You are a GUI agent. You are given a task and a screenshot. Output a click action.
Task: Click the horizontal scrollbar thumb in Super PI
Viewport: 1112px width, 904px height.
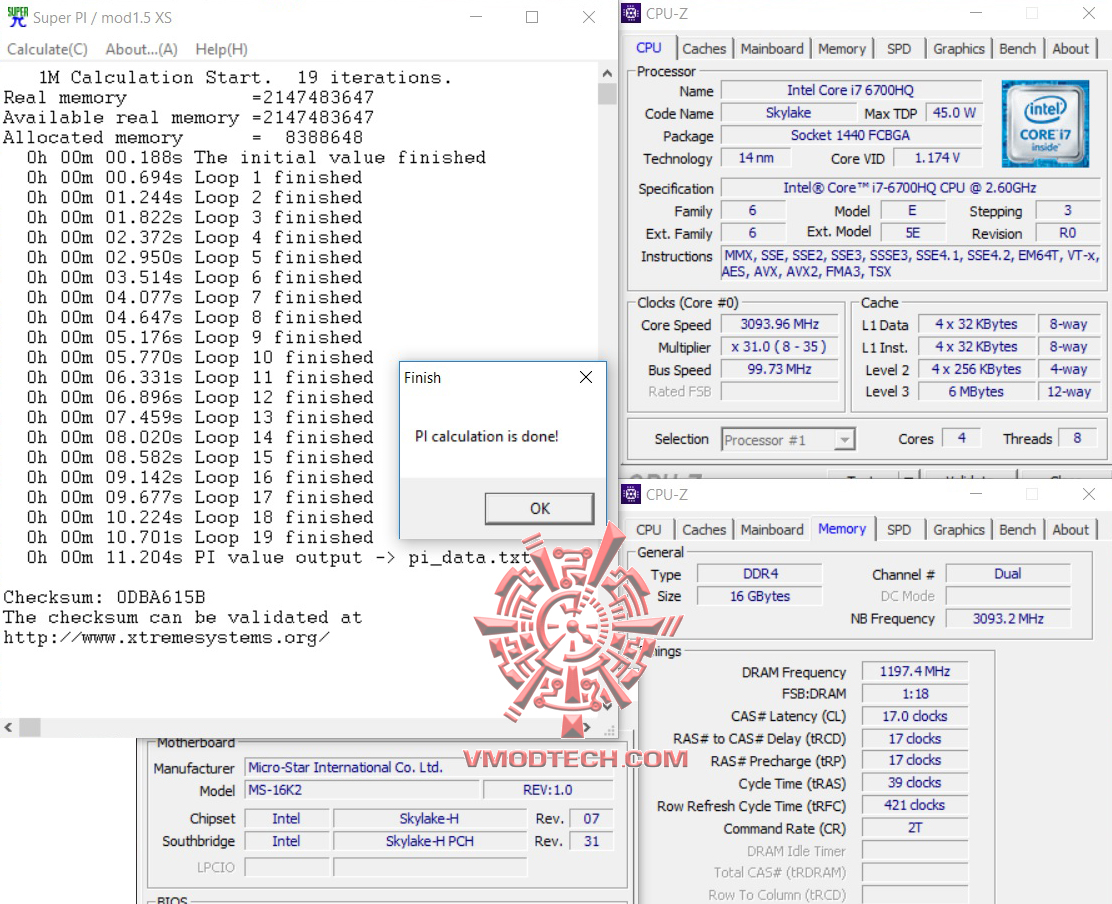[x=30, y=727]
